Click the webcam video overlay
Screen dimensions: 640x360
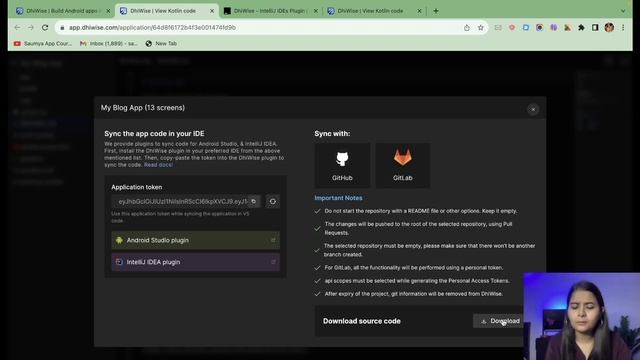[x=582, y=316]
